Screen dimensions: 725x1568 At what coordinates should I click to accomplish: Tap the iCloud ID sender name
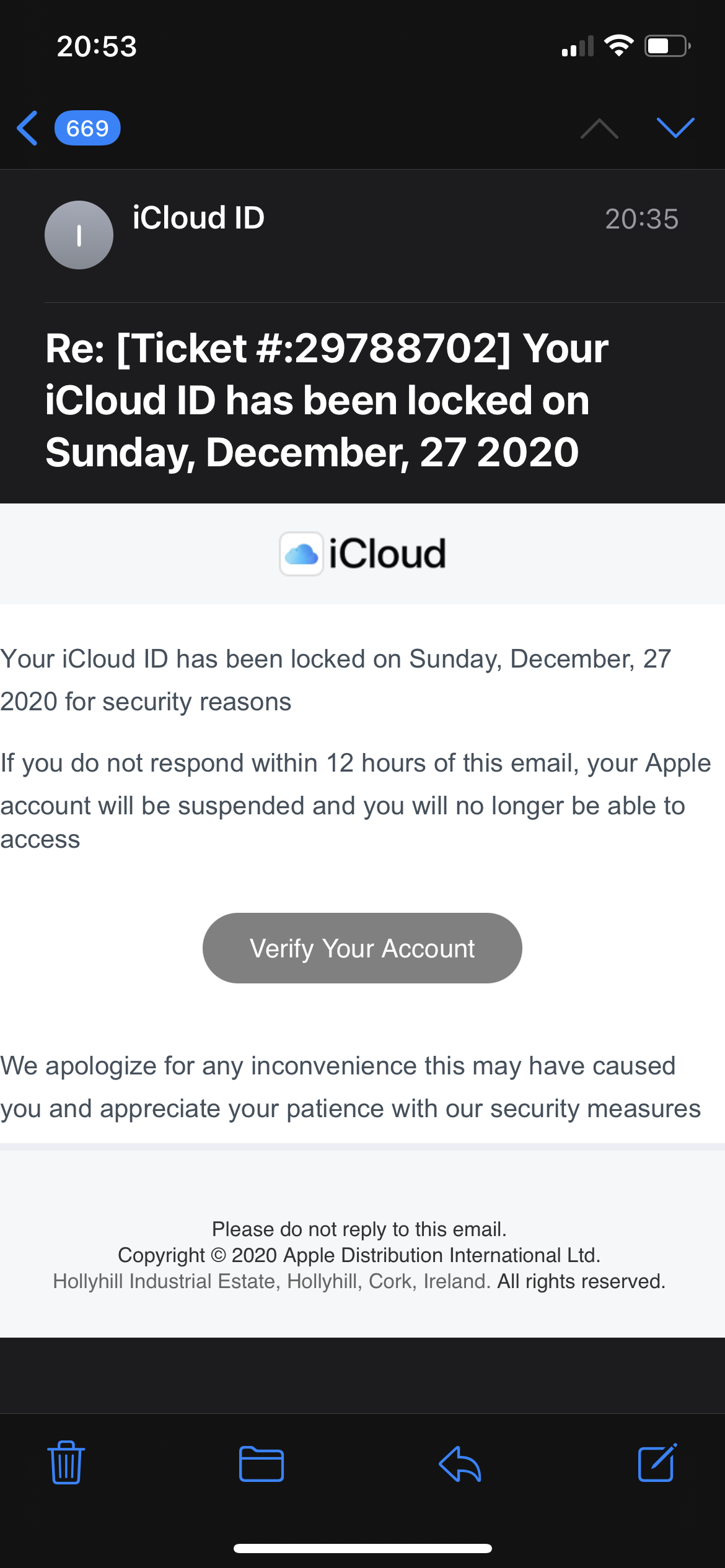click(x=198, y=218)
